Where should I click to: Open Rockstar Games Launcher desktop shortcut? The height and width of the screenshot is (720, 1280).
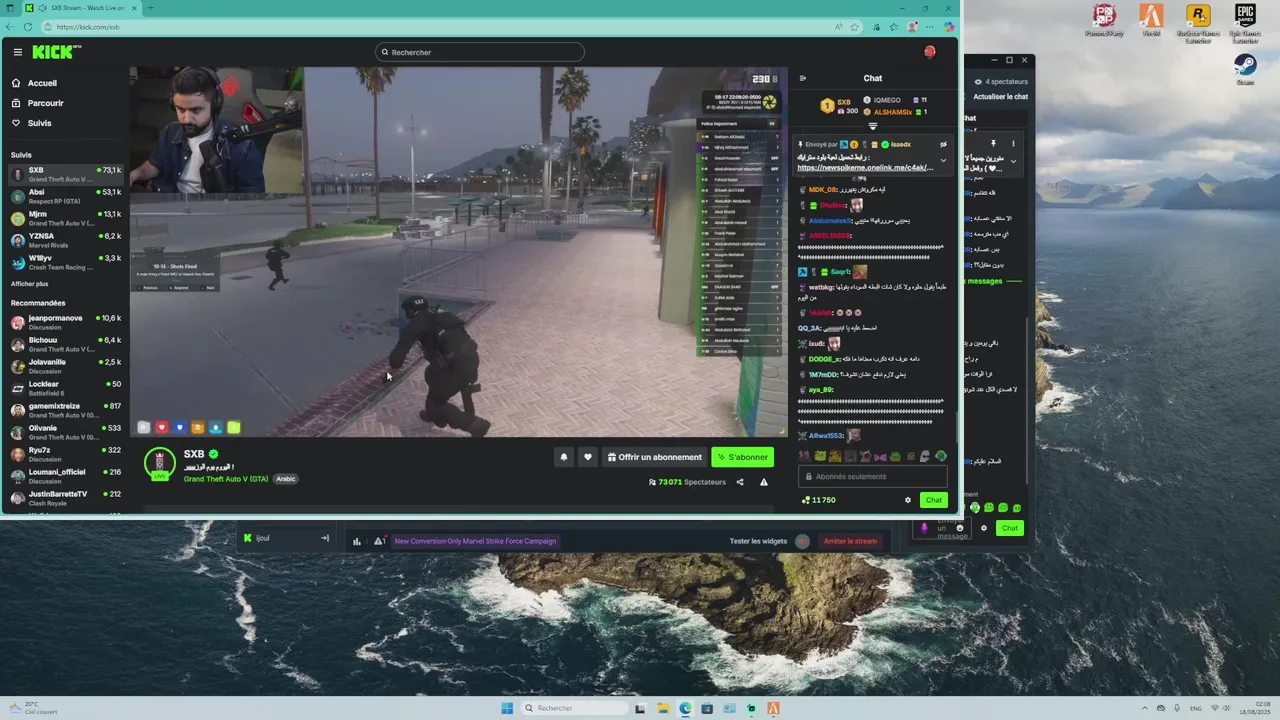pos(1198,24)
